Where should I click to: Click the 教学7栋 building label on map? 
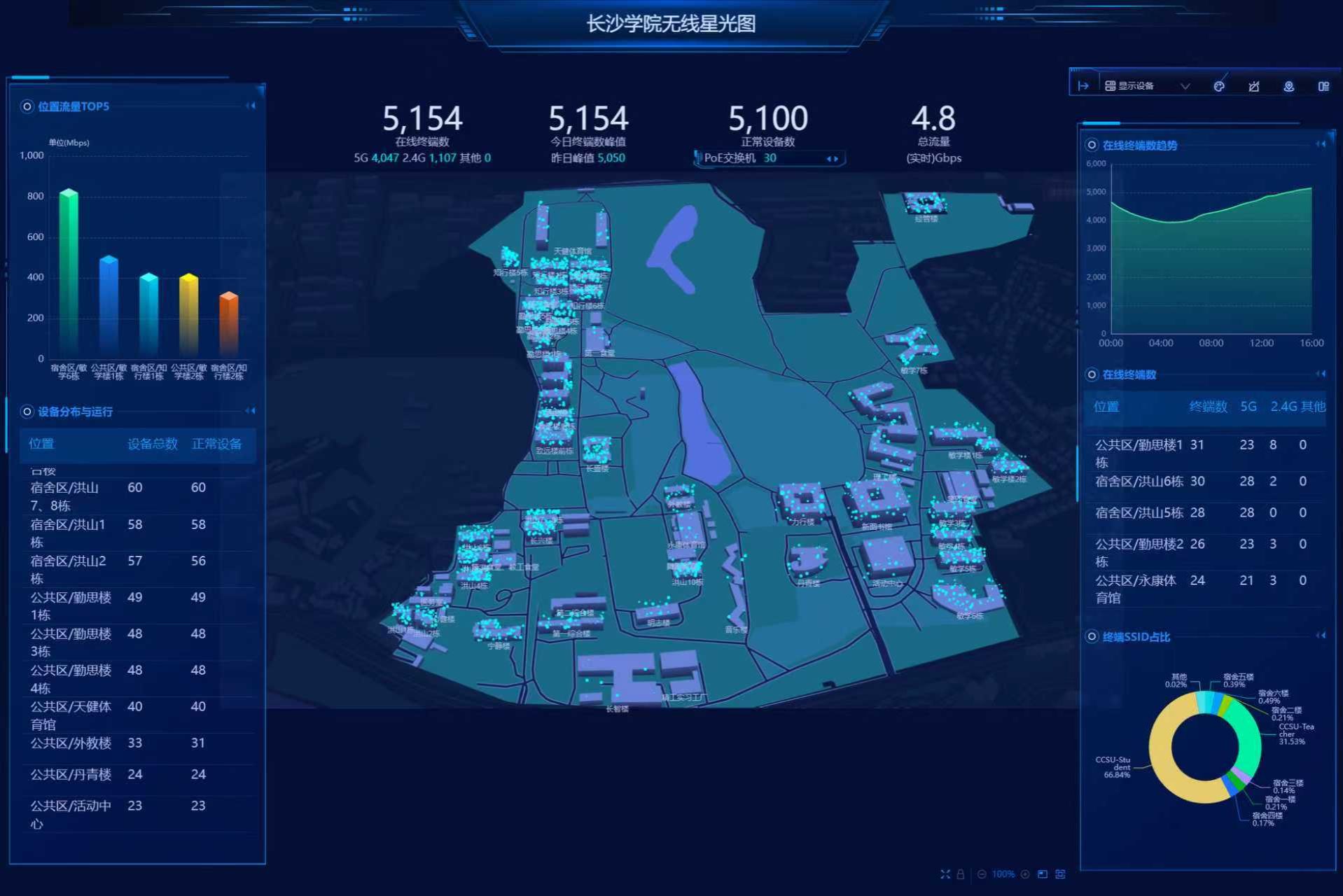pos(913,370)
